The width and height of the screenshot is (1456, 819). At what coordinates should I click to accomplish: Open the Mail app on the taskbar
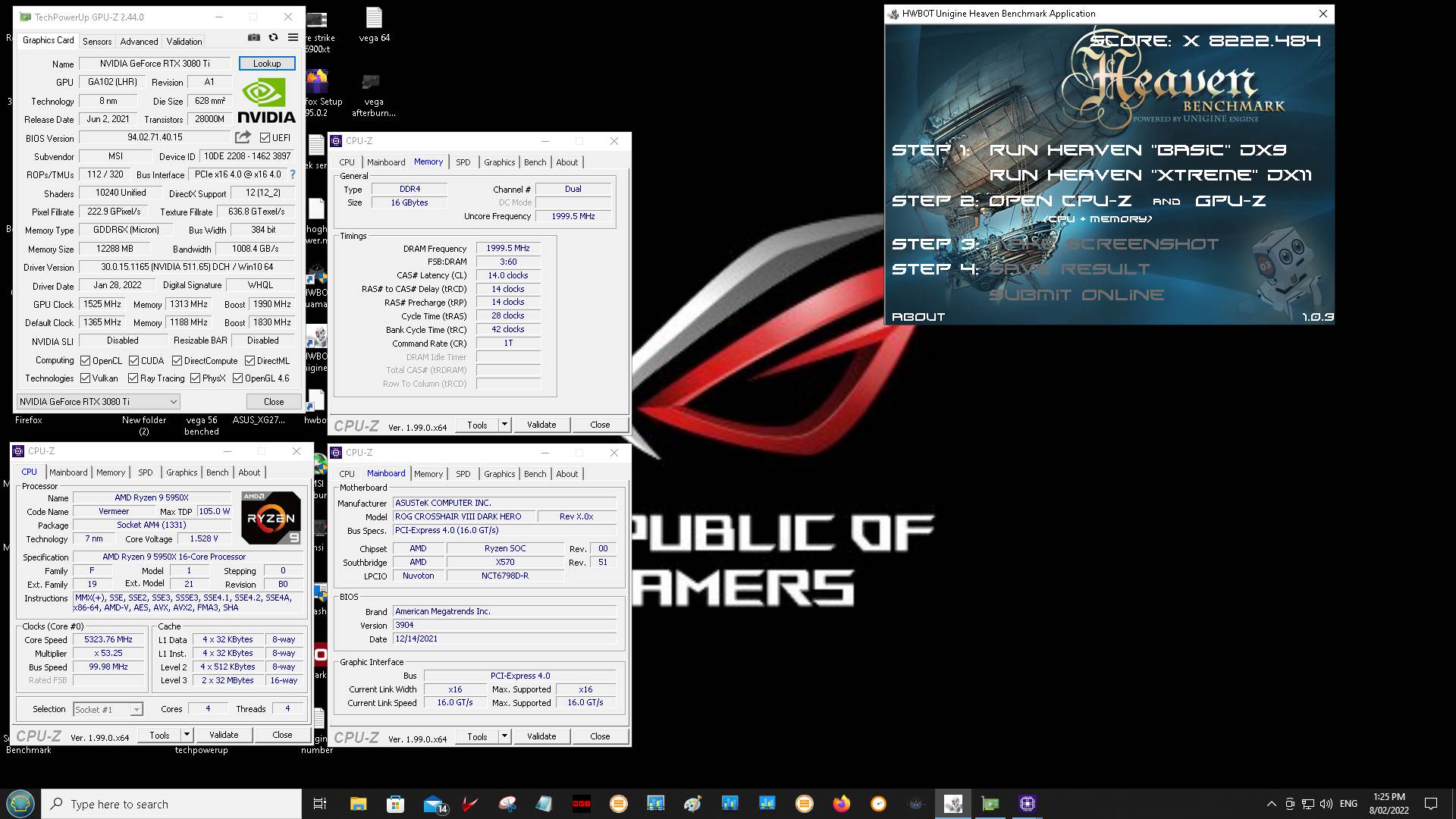coord(435,804)
